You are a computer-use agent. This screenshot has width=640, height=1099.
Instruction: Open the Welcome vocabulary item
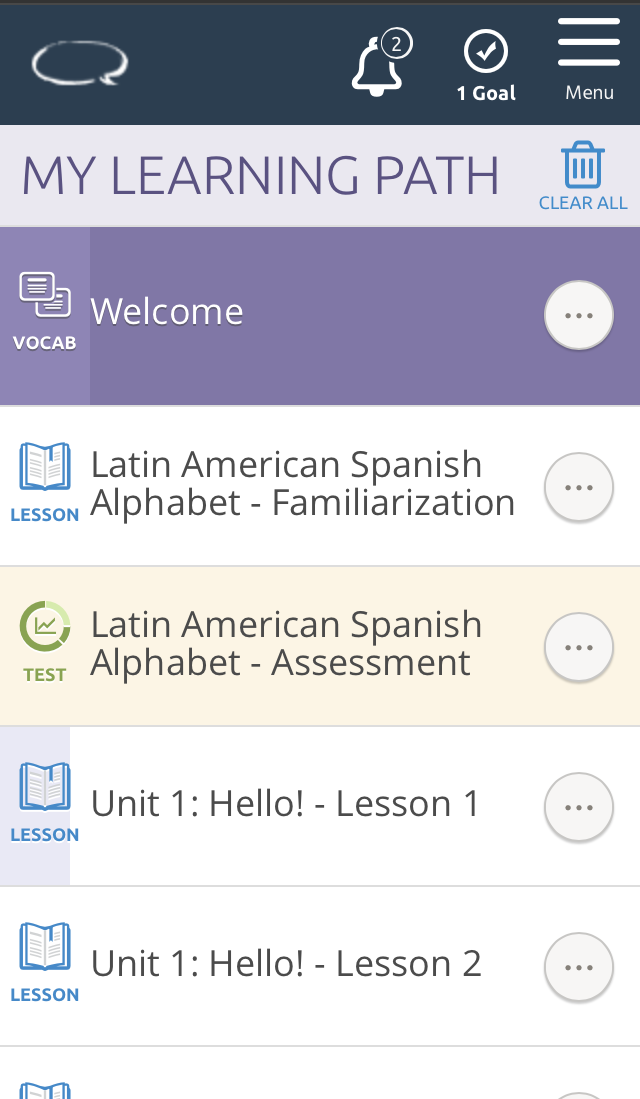[167, 312]
